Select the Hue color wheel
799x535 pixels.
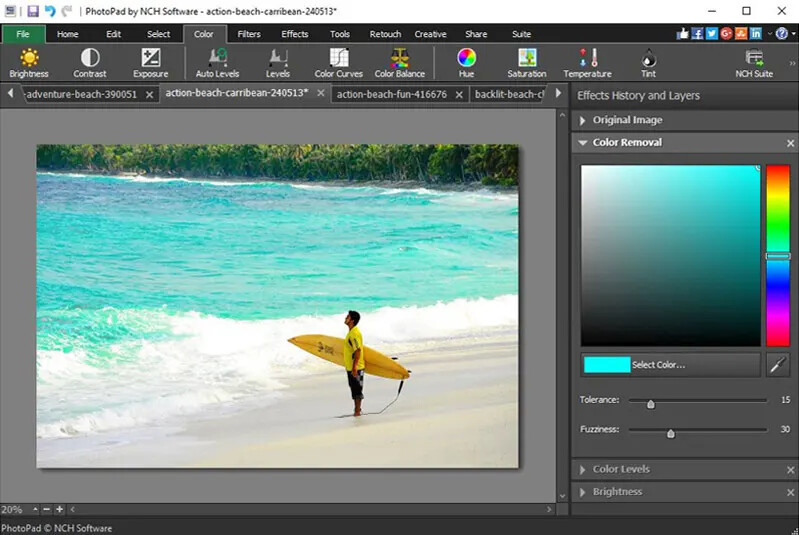click(466, 59)
